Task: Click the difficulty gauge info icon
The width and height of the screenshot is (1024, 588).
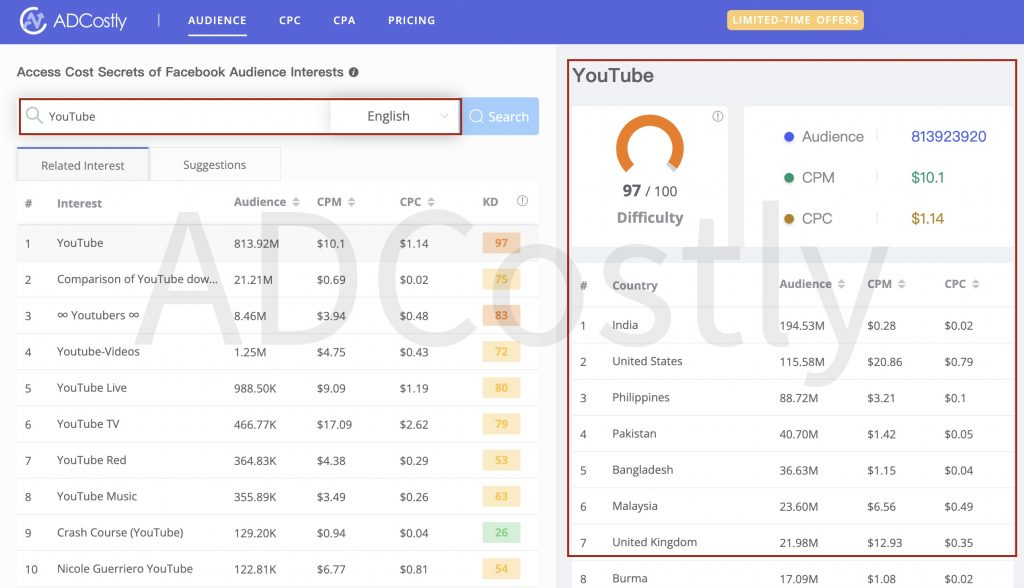Action: [x=718, y=116]
